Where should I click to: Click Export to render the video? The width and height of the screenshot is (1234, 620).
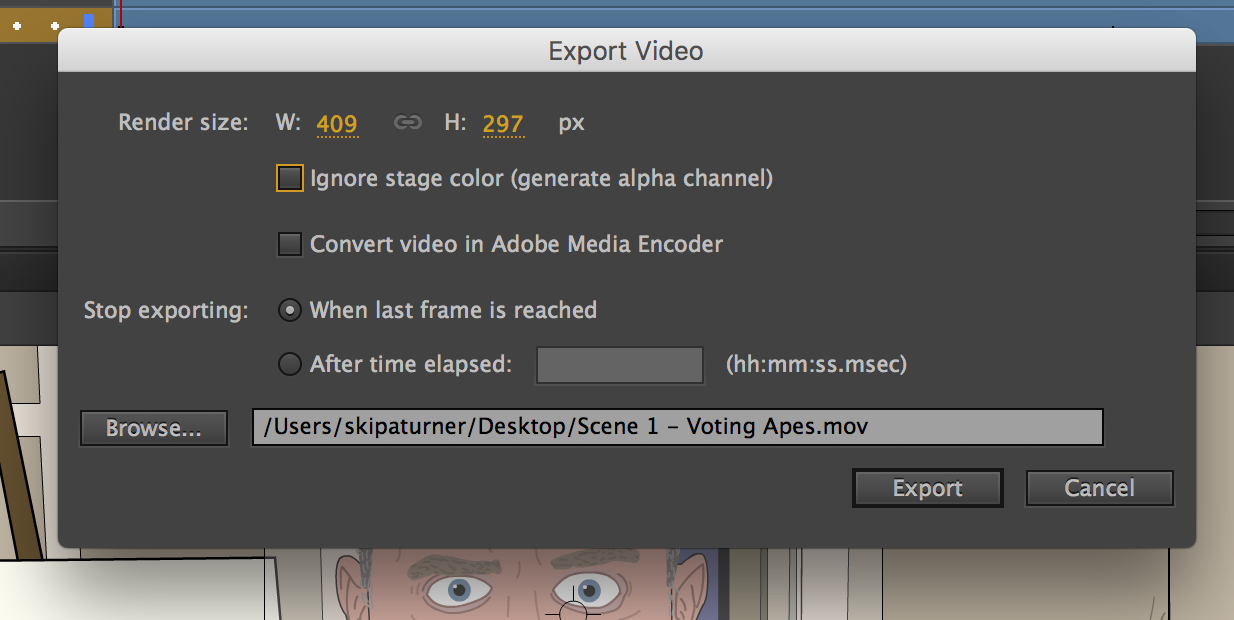coord(926,488)
